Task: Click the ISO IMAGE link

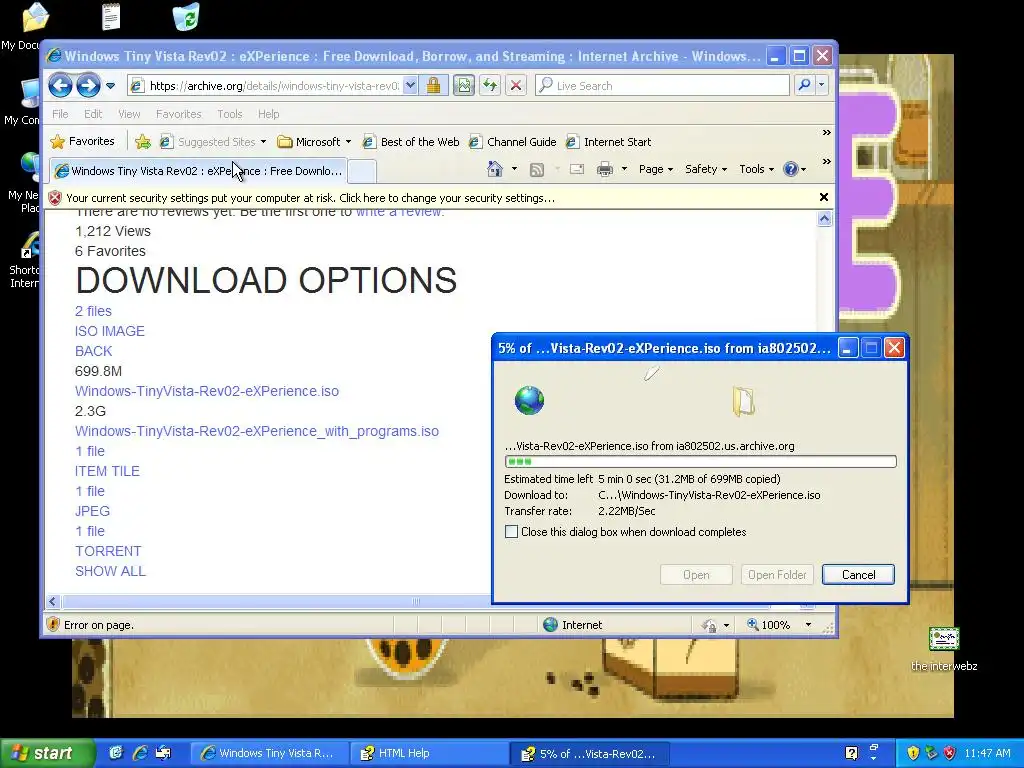Action: pyautogui.click(x=110, y=331)
